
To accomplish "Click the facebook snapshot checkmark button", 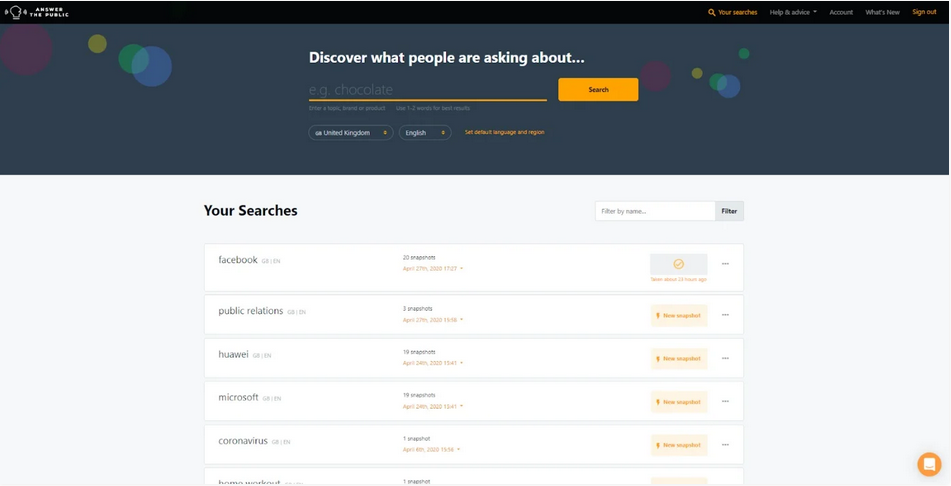I will (x=679, y=264).
